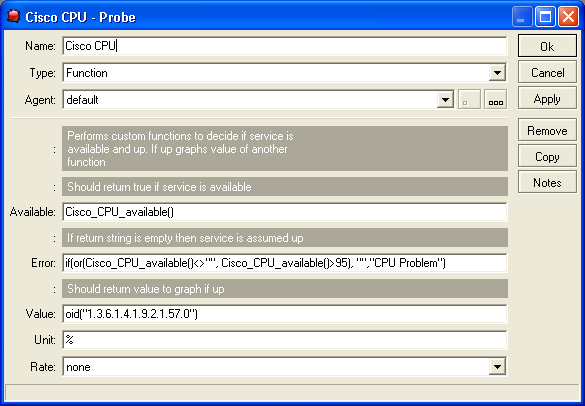Viewport: 585px width, 406px height.
Task: Remove this probe
Action: [x=547, y=130]
